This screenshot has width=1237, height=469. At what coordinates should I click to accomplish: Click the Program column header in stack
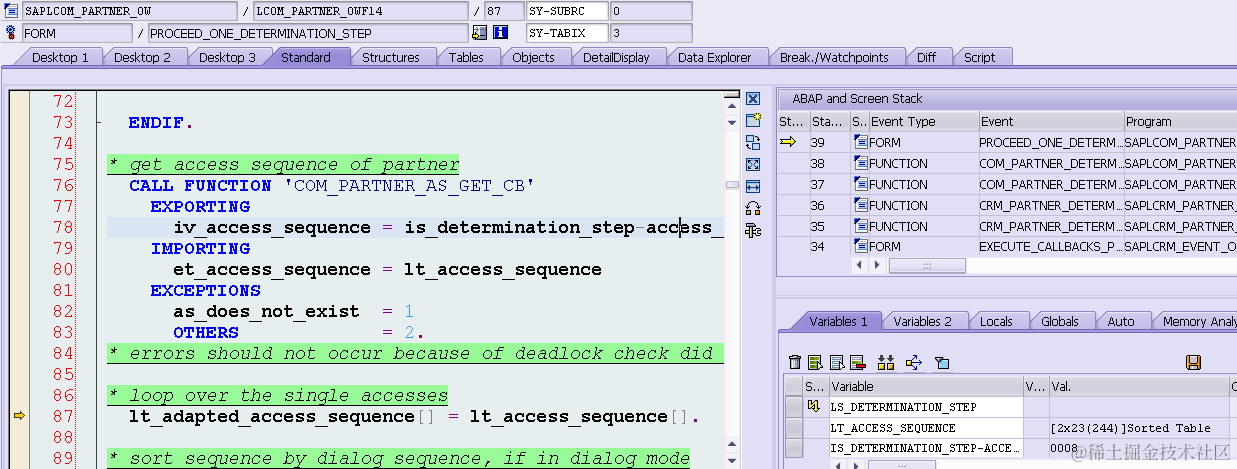click(x=1180, y=121)
